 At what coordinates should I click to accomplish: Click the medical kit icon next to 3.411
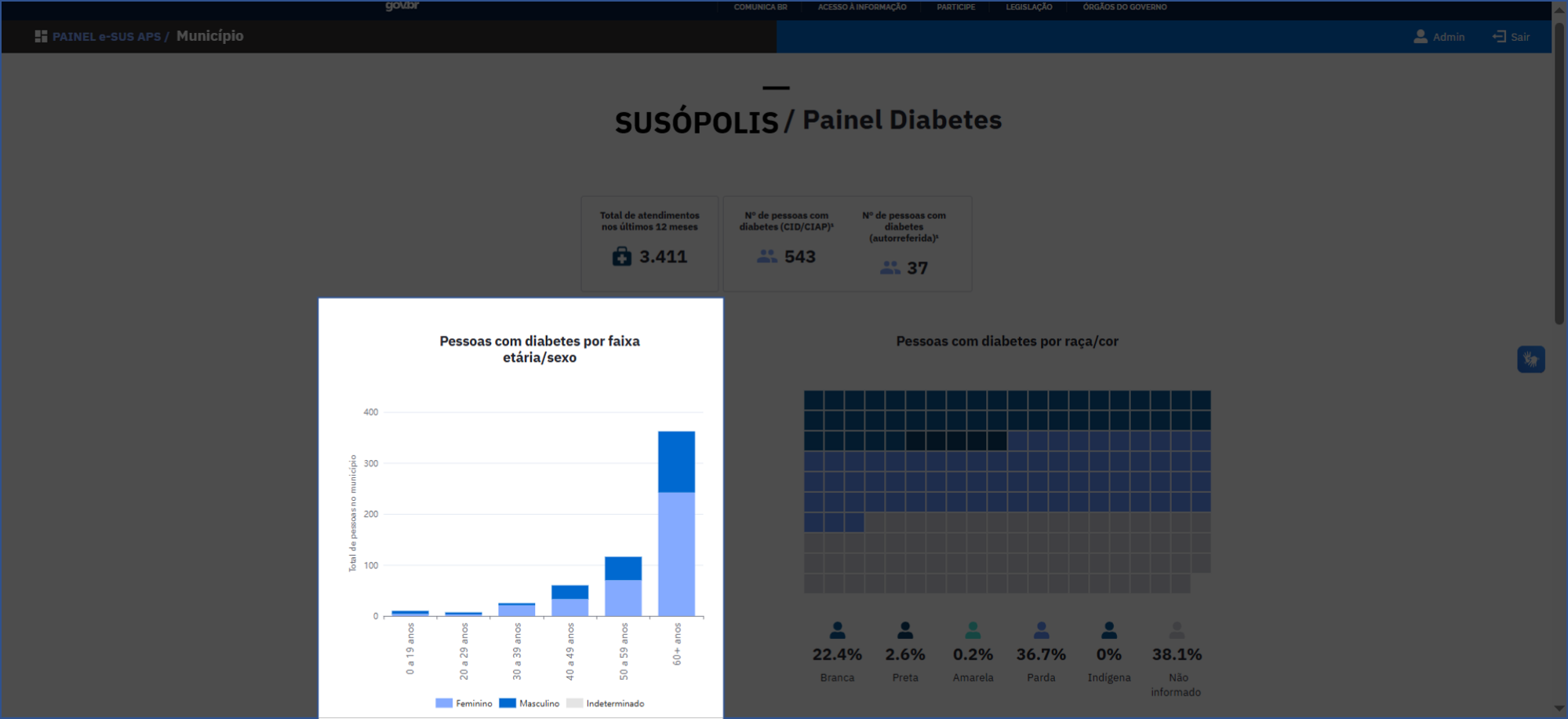(x=621, y=257)
